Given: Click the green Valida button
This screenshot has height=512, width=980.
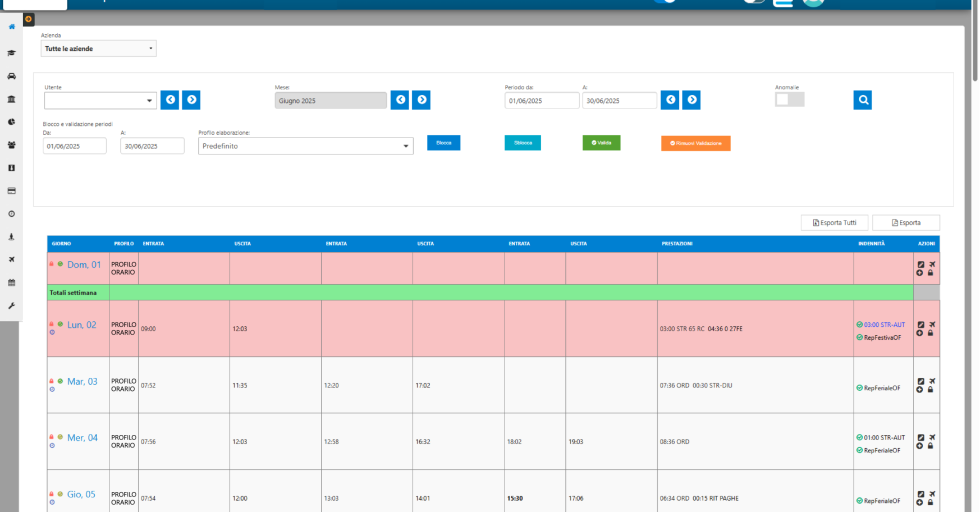Looking at the screenshot, I should point(601,143).
